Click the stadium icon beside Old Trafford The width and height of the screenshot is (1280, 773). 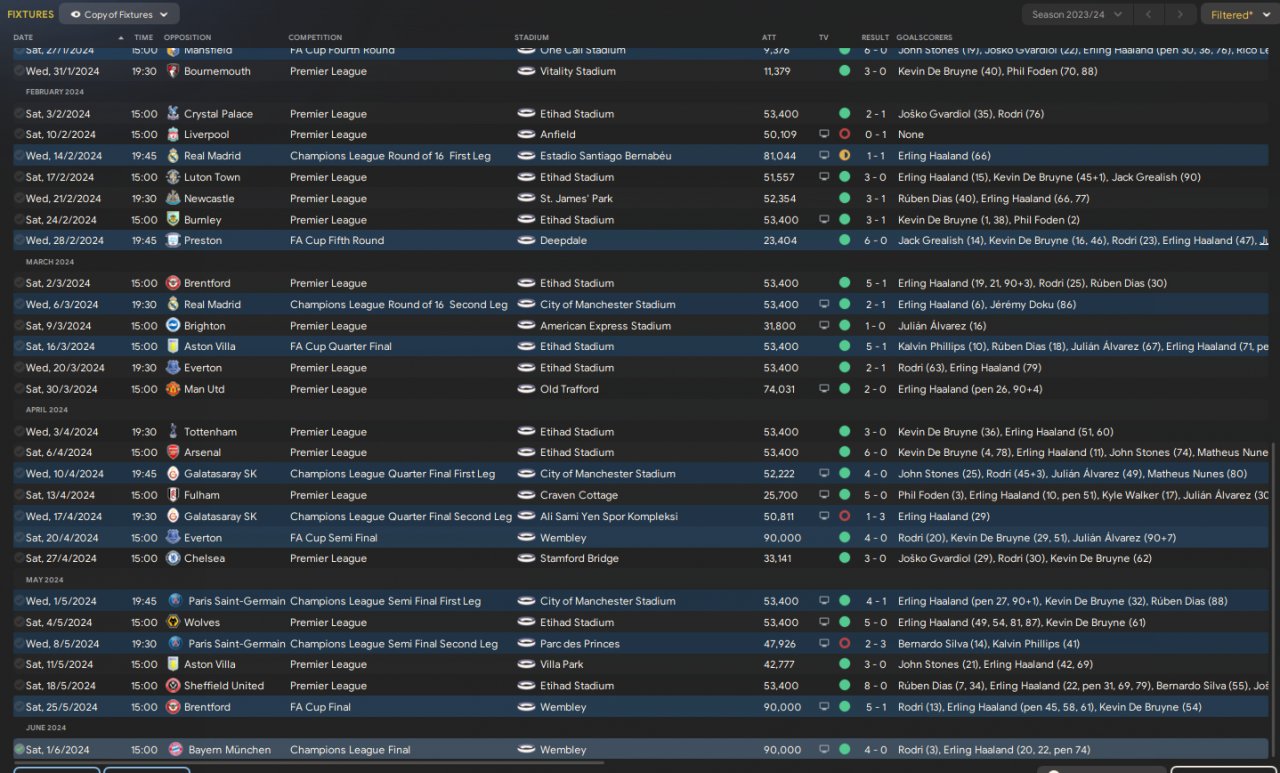coord(526,389)
